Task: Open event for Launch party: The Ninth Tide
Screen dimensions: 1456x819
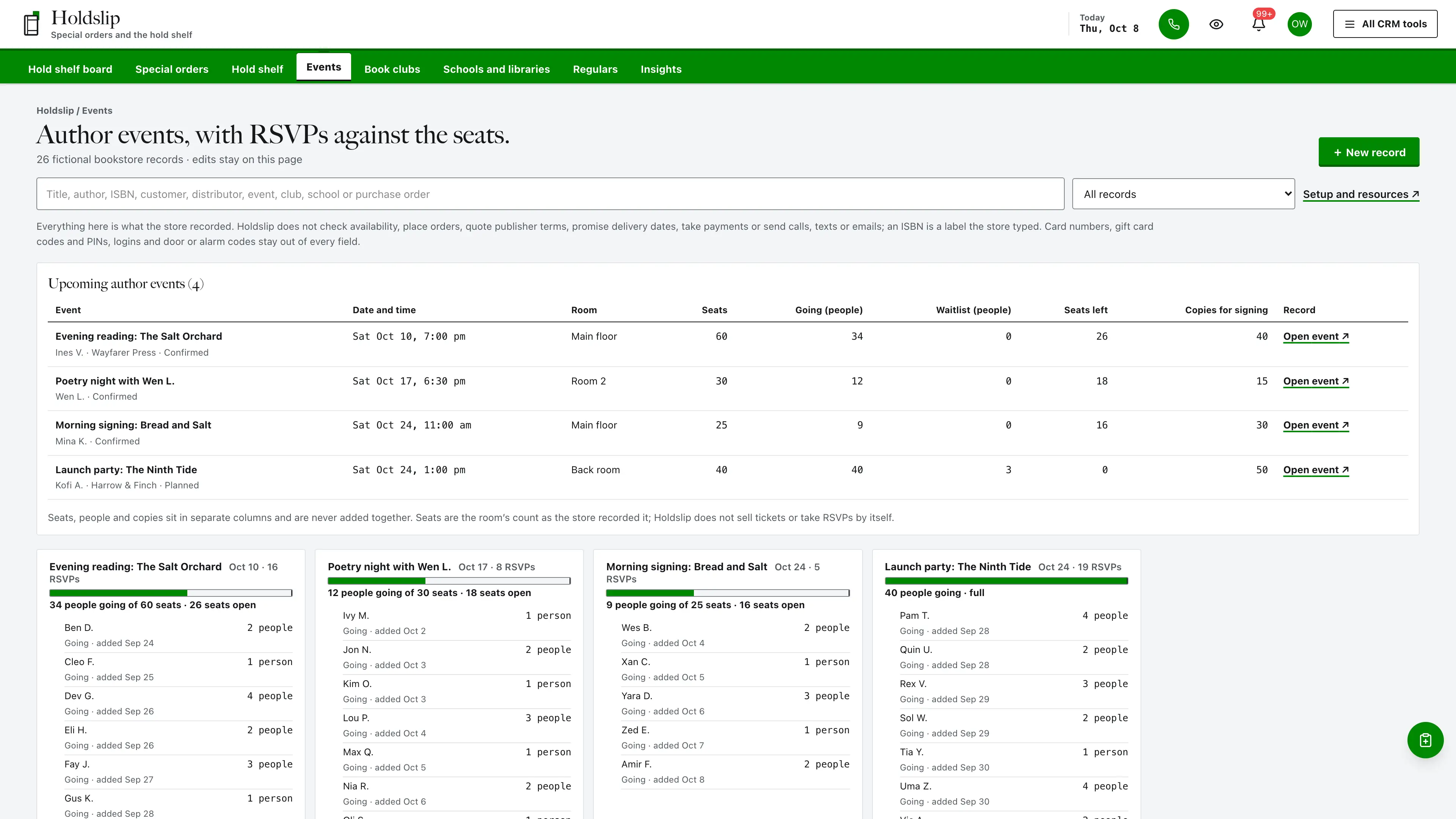Action: [x=1316, y=470]
